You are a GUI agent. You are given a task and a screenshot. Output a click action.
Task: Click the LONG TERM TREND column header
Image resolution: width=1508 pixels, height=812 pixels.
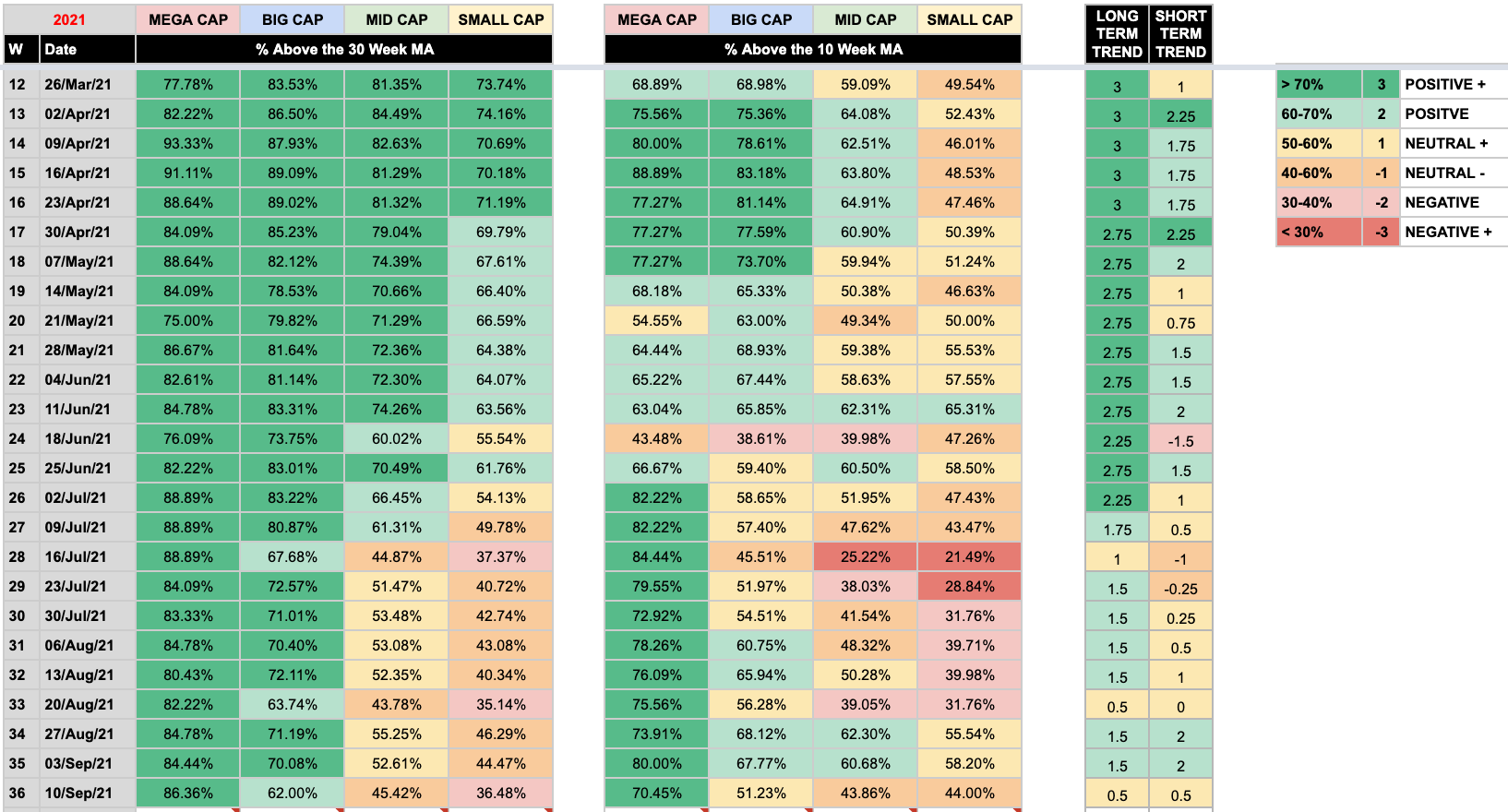[x=1117, y=34]
